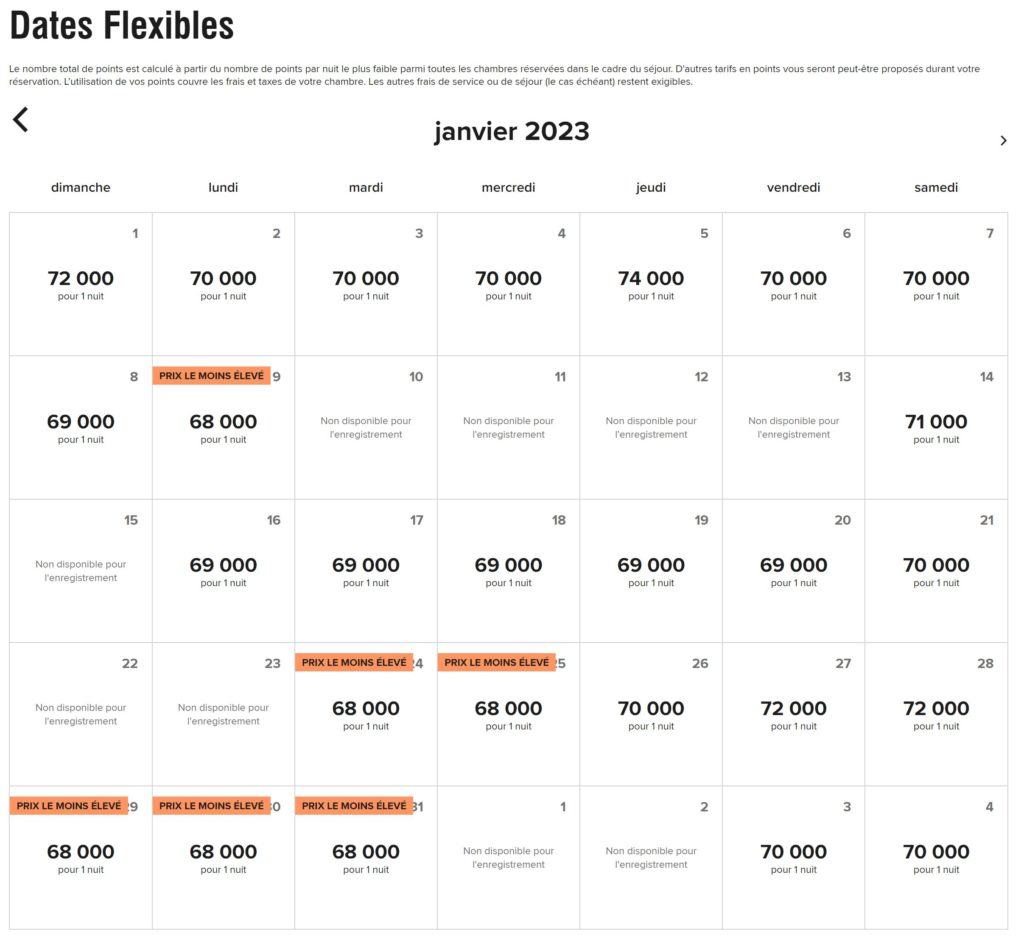Select January 19 at 69 000 points
1024x942 pixels.
(651, 570)
